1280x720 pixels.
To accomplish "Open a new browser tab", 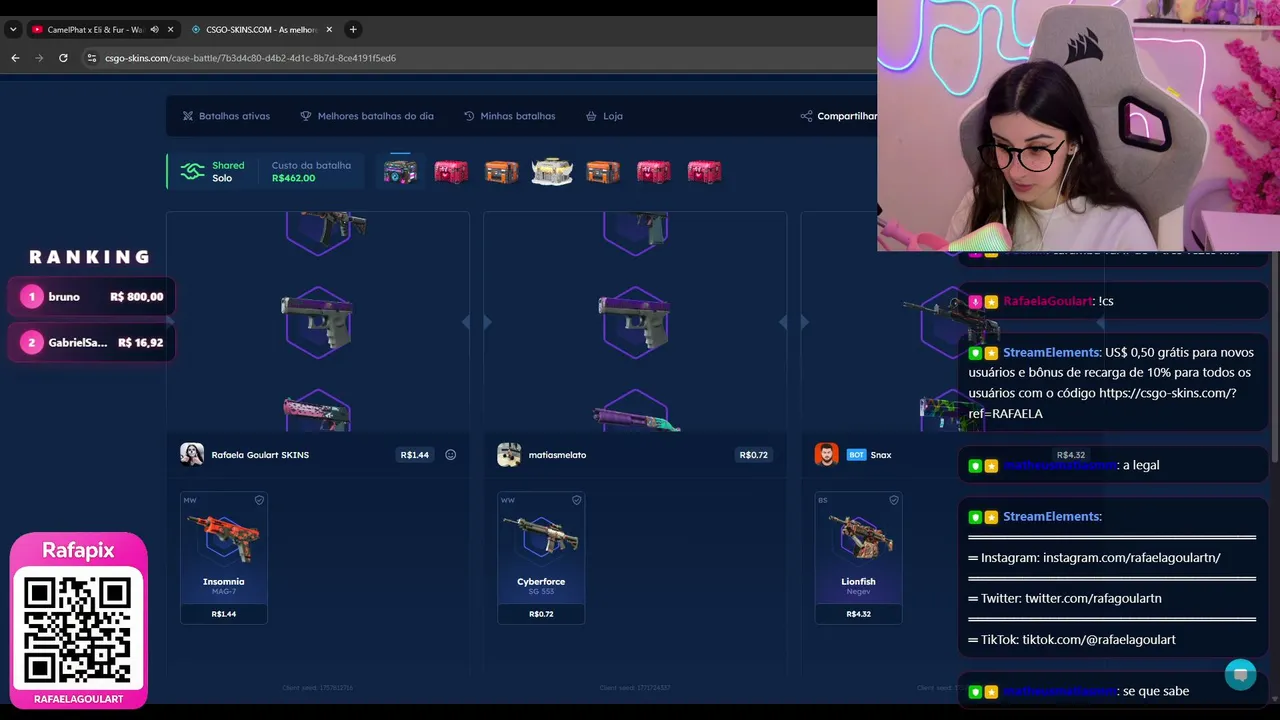I will tap(353, 30).
